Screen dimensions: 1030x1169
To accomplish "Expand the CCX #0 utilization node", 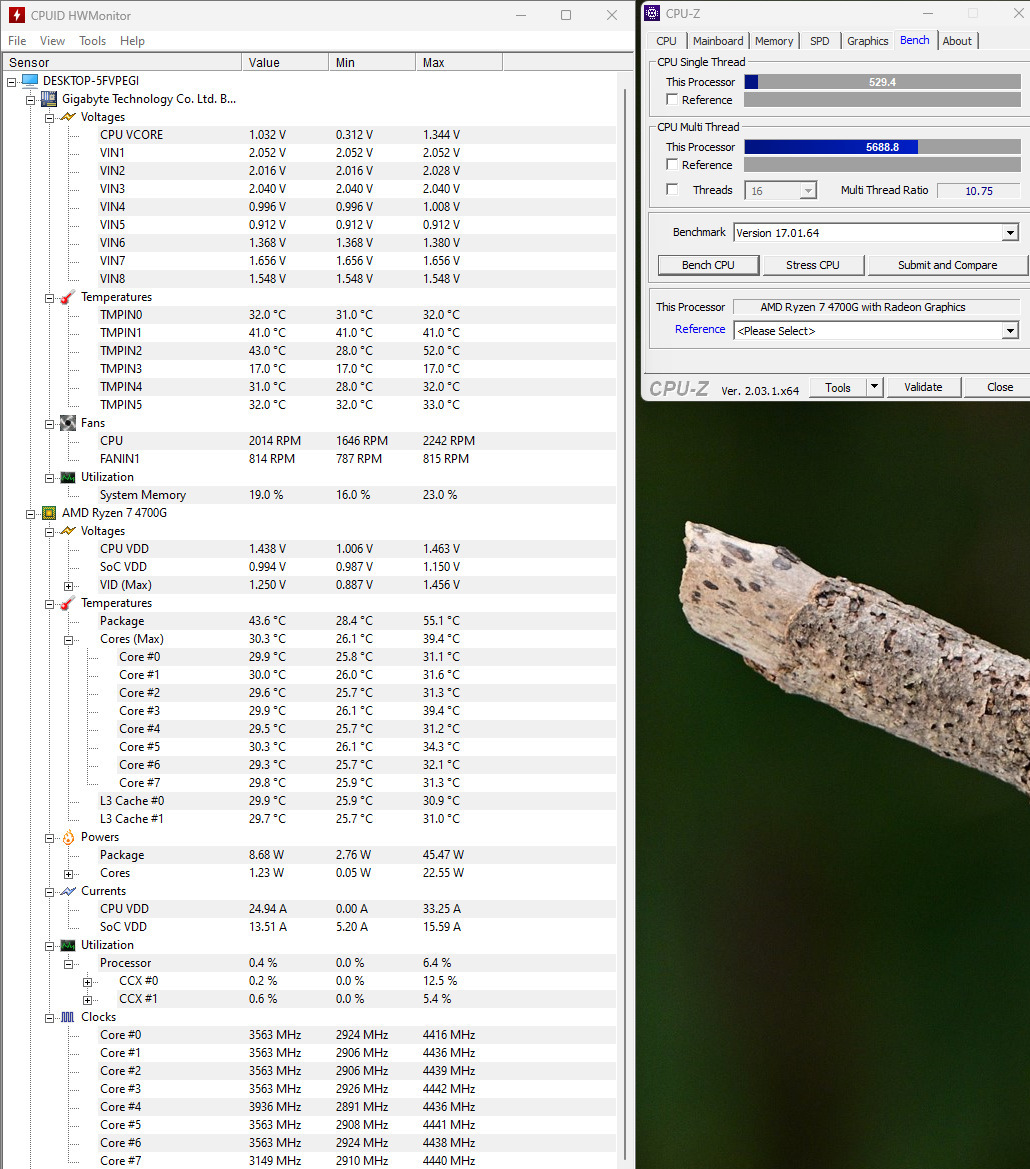I will click(87, 982).
